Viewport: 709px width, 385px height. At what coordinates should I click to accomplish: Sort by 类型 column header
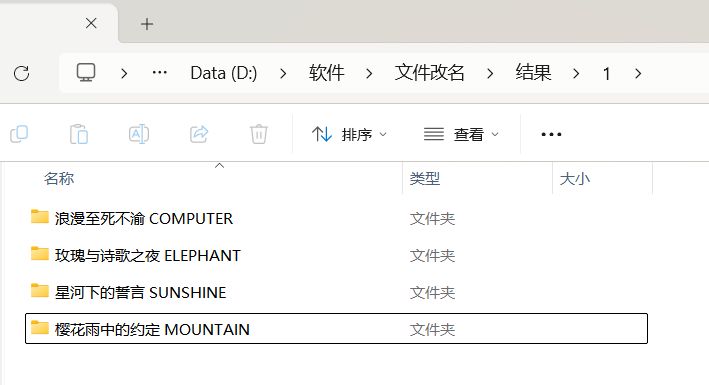click(425, 179)
